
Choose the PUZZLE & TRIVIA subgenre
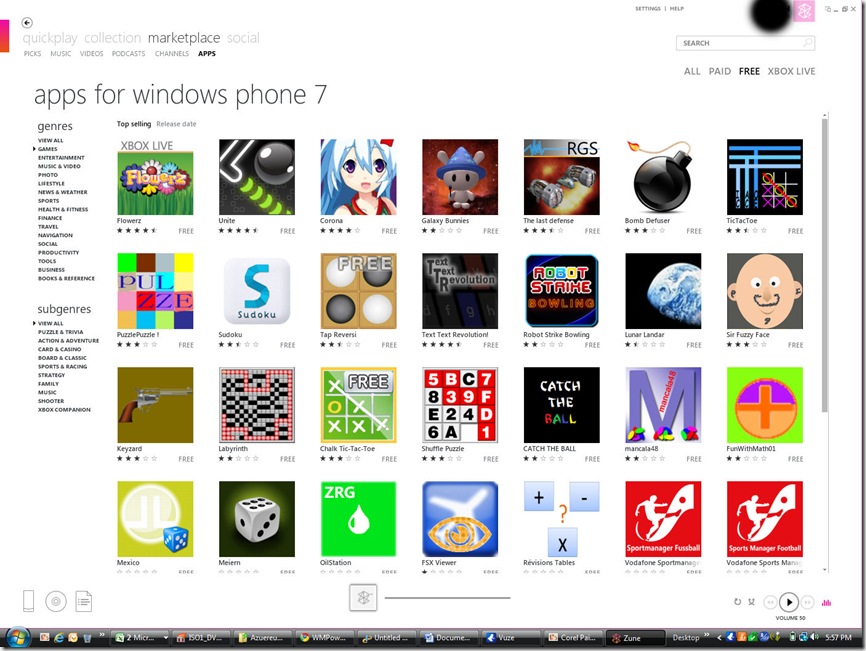click(60, 332)
